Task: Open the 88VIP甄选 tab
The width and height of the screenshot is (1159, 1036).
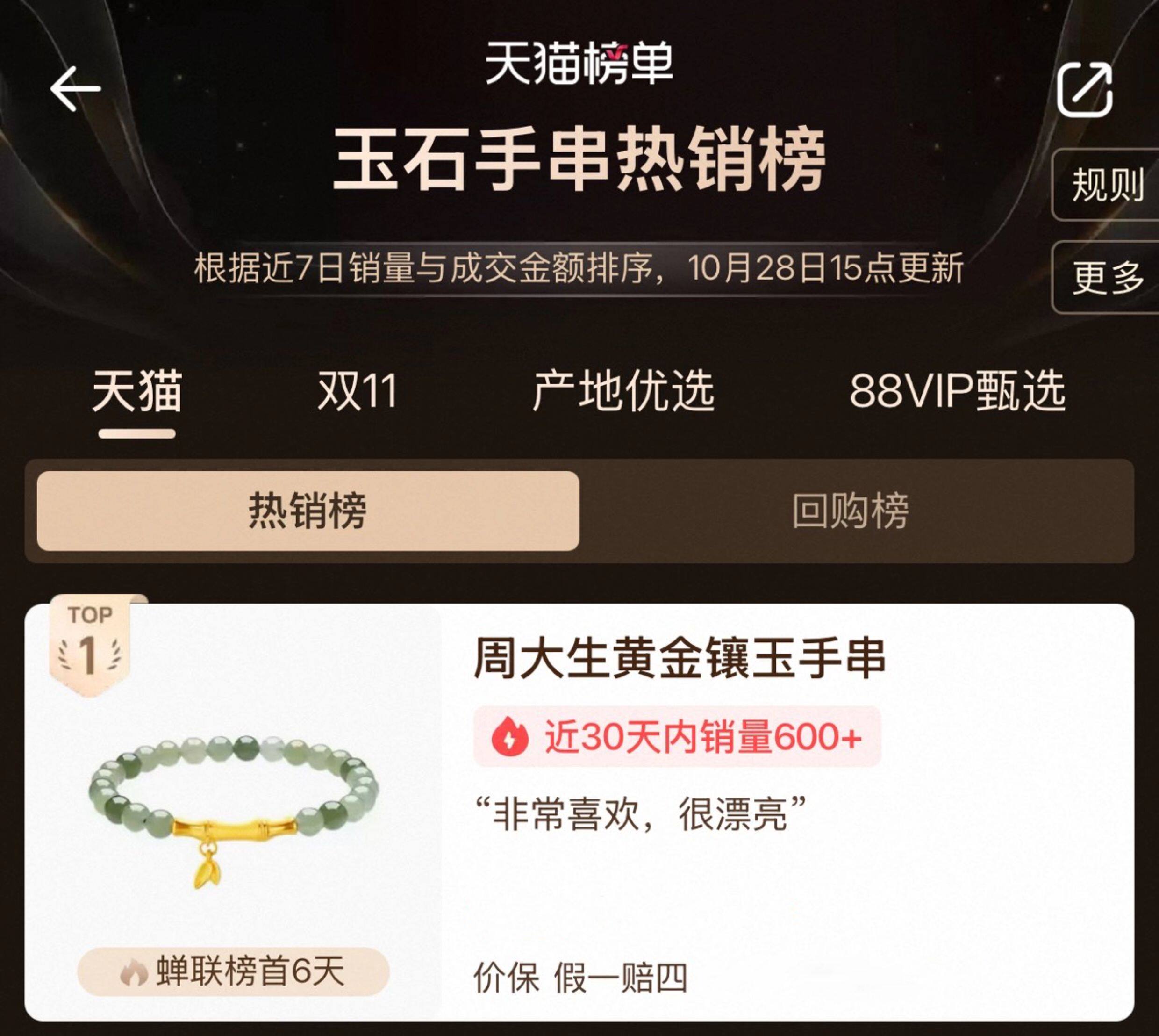Action: (x=958, y=391)
